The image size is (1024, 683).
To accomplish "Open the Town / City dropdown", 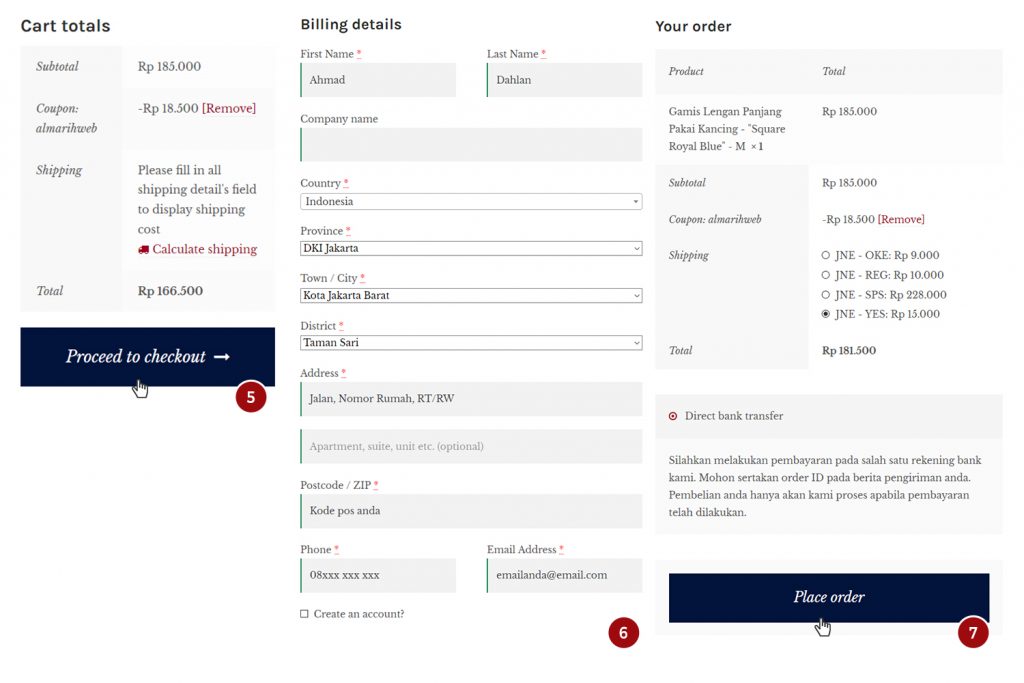I will (x=470, y=296).
